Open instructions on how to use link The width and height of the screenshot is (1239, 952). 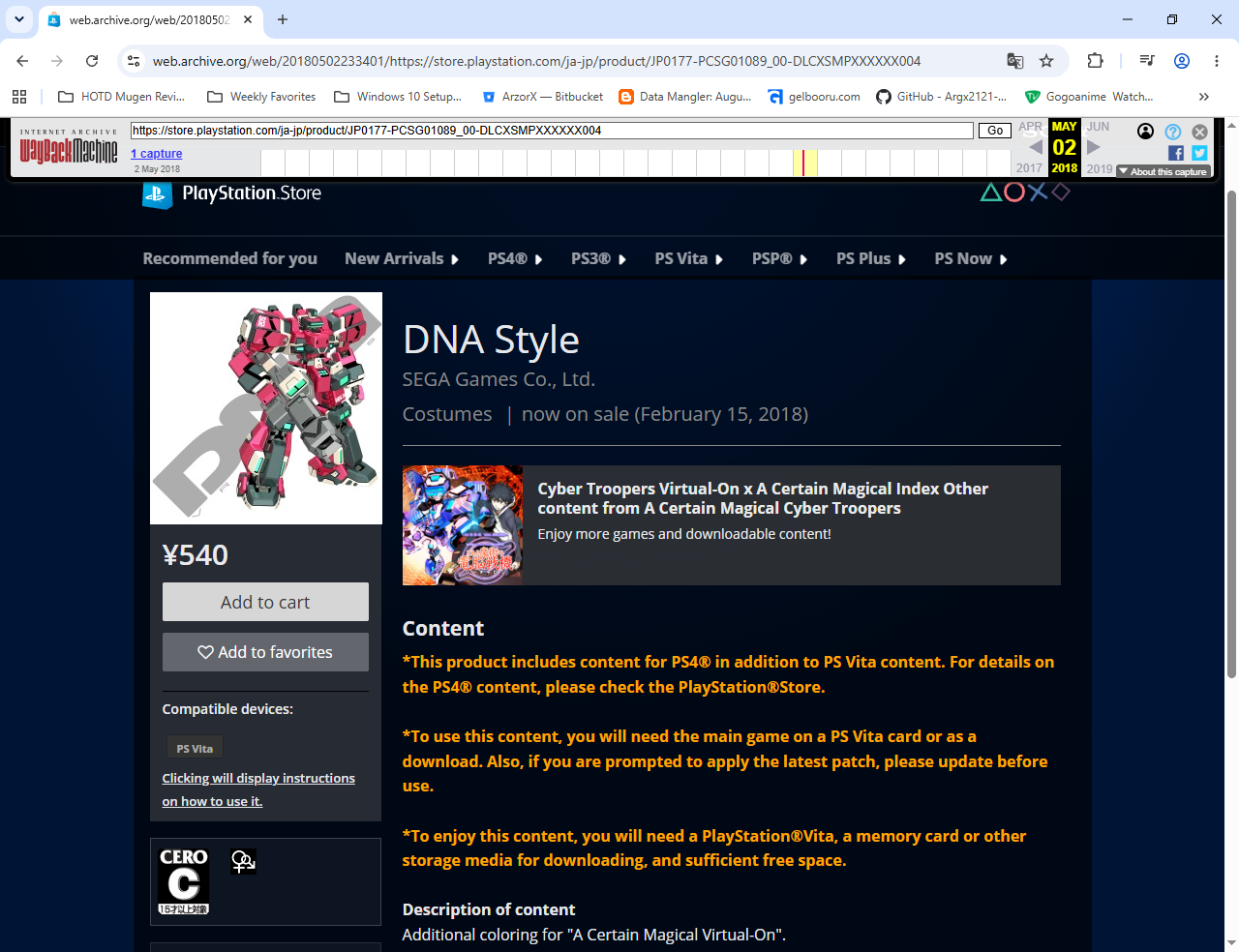pos(258,789)
